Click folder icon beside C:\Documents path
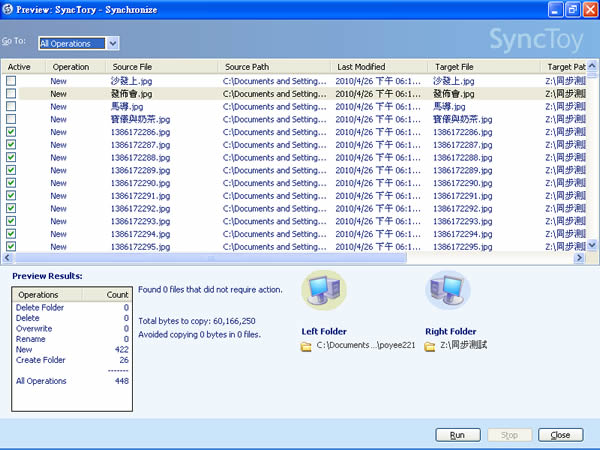This screenshot has width=600, height=450. pos(306,346)
